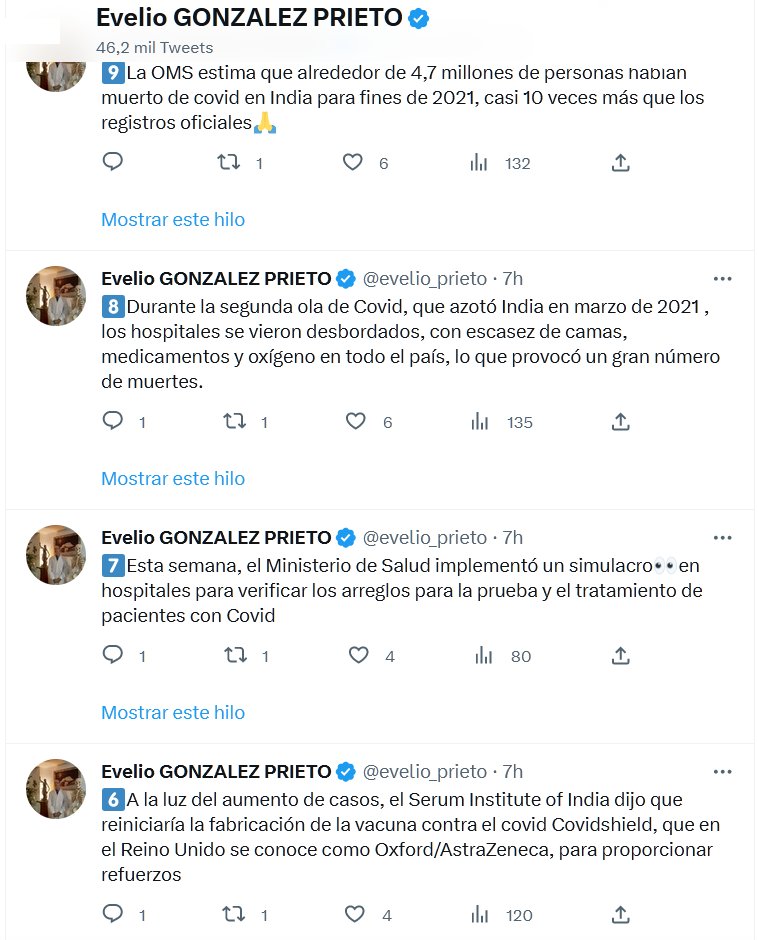
Task: Reply to tweet 7 about Ministerio de Salud
Action: (113, 655)
